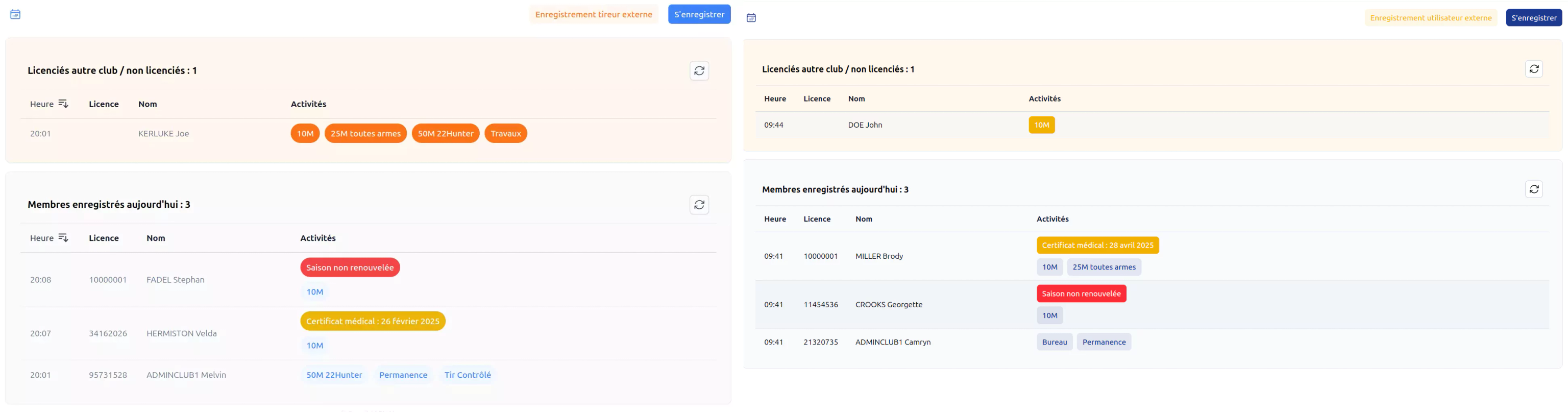Click DOE John's yellow 10M badge
Viewport: 1568px width, 415px height.
click(x=1041, y=125)
